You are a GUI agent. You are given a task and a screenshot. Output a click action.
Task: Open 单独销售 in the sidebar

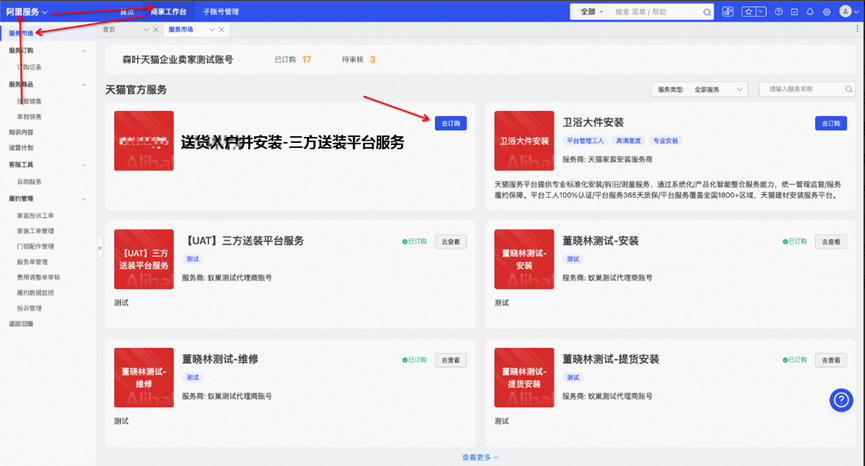[x=29, y=117]
